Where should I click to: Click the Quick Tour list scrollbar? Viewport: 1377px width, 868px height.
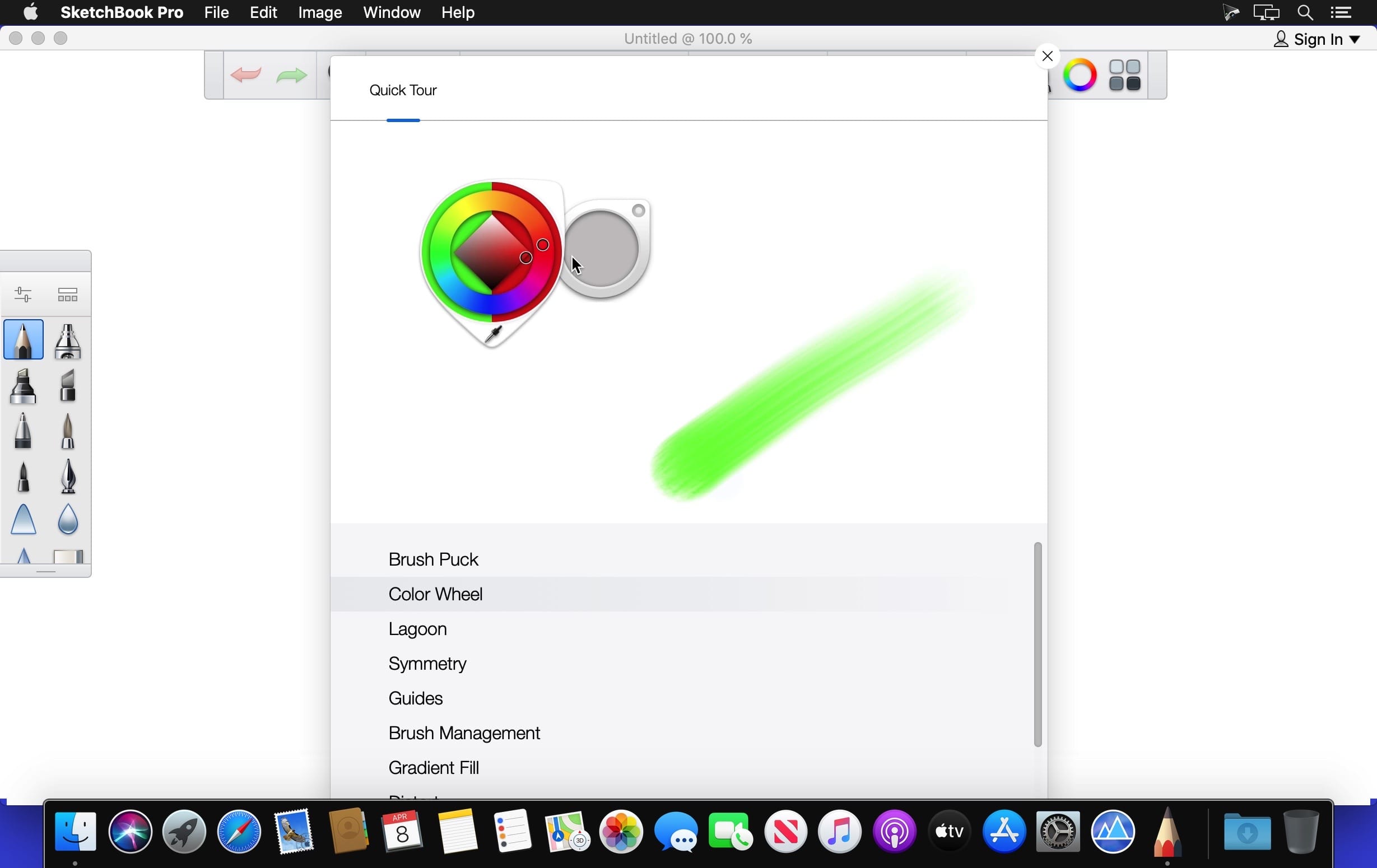pyautogui.click(x=1038, y=644)
